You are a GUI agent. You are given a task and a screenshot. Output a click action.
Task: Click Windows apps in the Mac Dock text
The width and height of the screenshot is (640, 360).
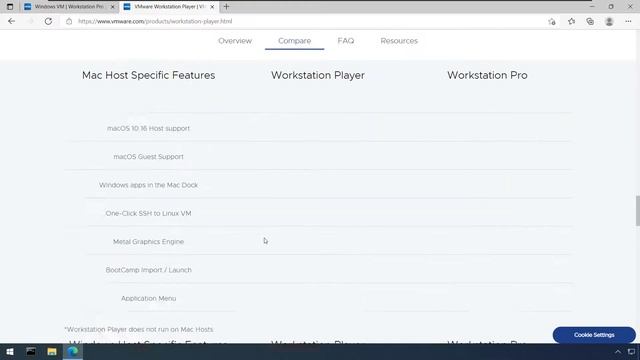[149, 185]
